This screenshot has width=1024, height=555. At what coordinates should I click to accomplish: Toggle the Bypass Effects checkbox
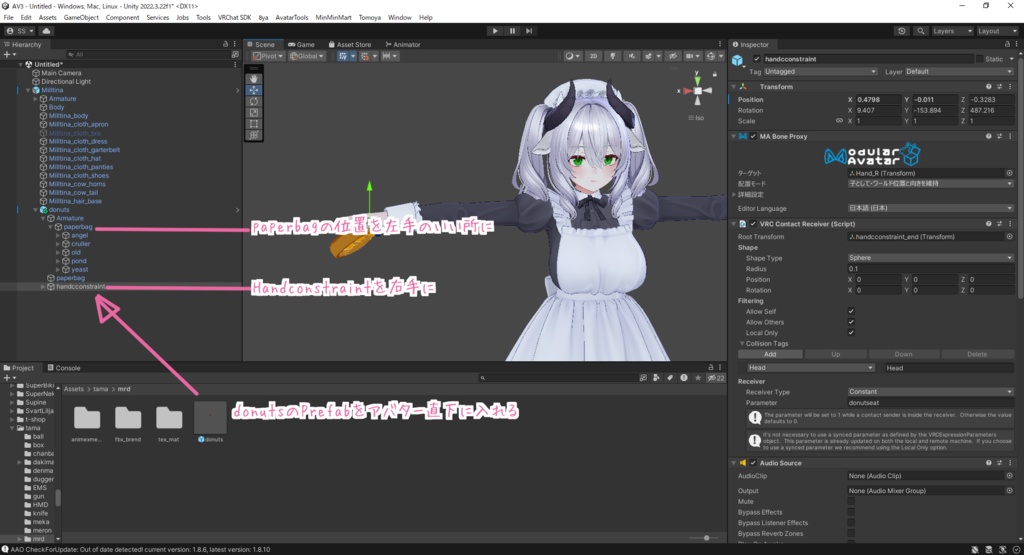851,512
